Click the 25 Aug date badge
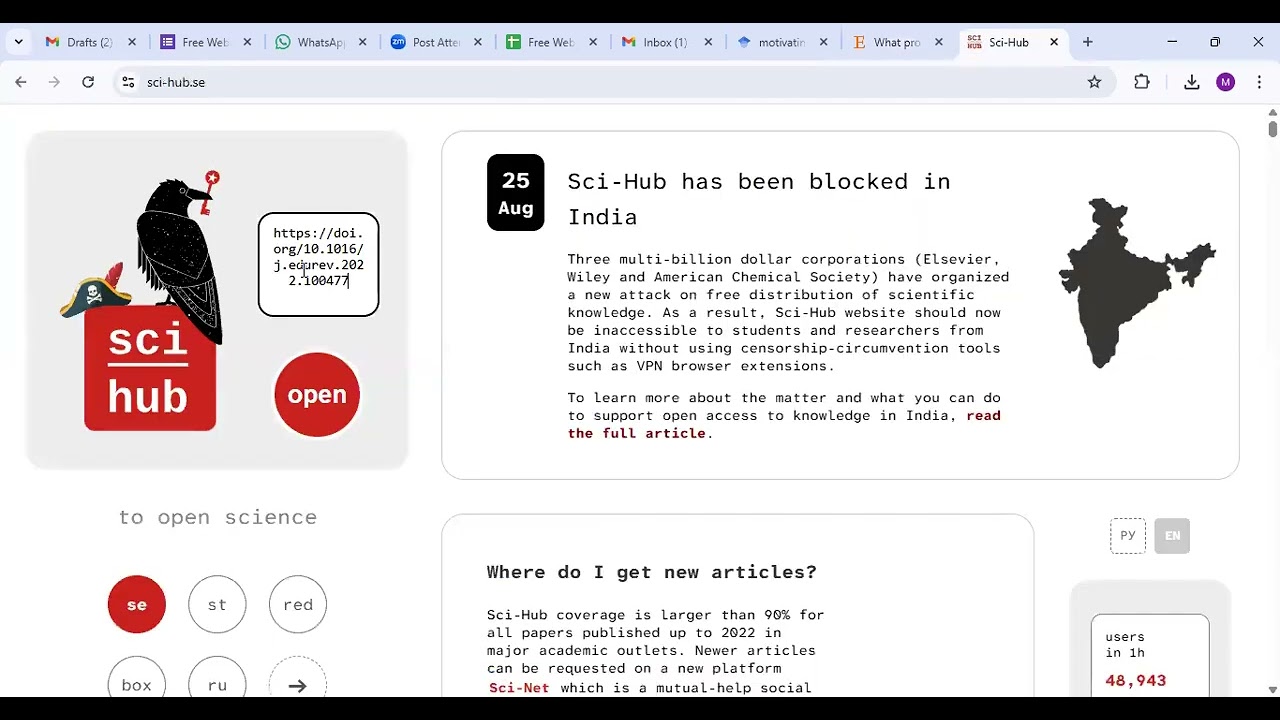The width and height of the screenshot is (1280, 720). click(516, 193)
